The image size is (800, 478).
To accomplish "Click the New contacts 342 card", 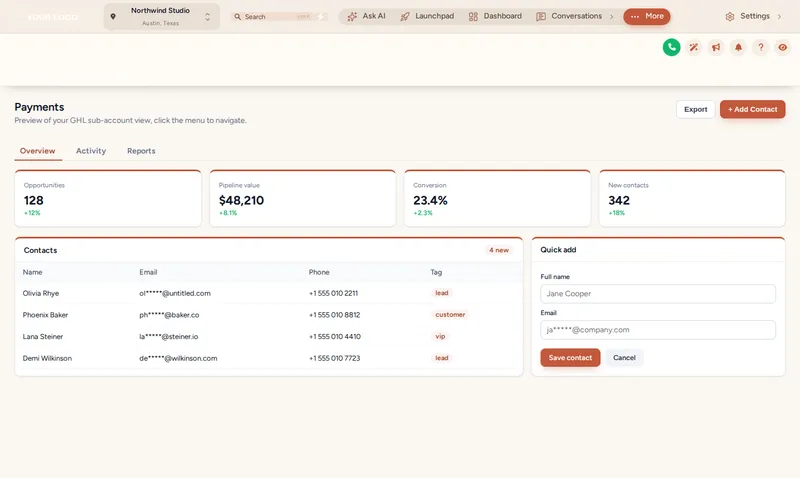I will point(692,198).
